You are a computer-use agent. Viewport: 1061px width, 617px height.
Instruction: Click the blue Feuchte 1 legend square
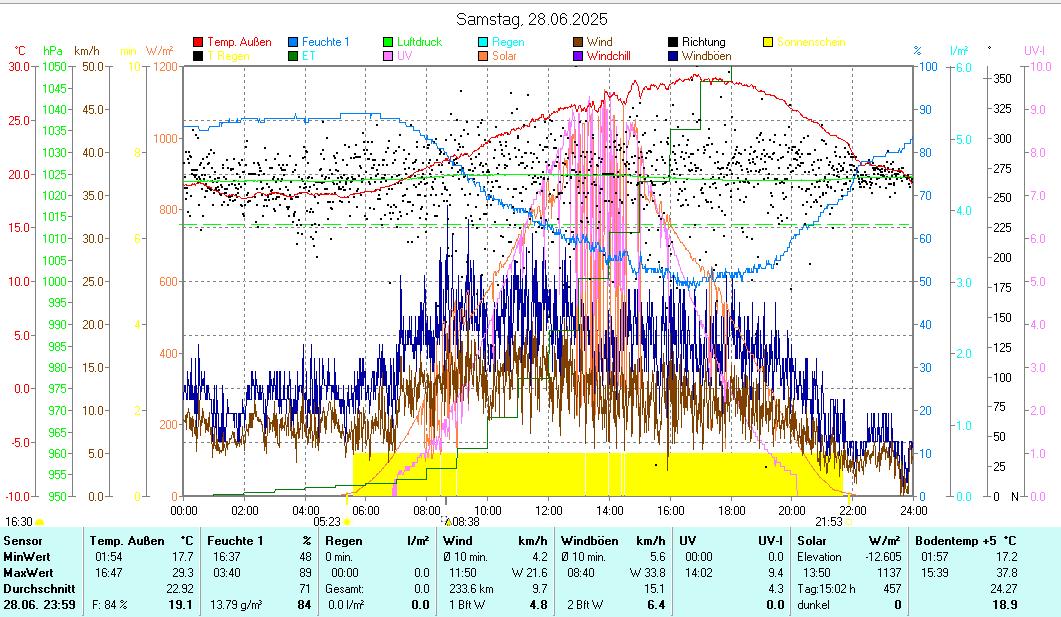(294, 43)
